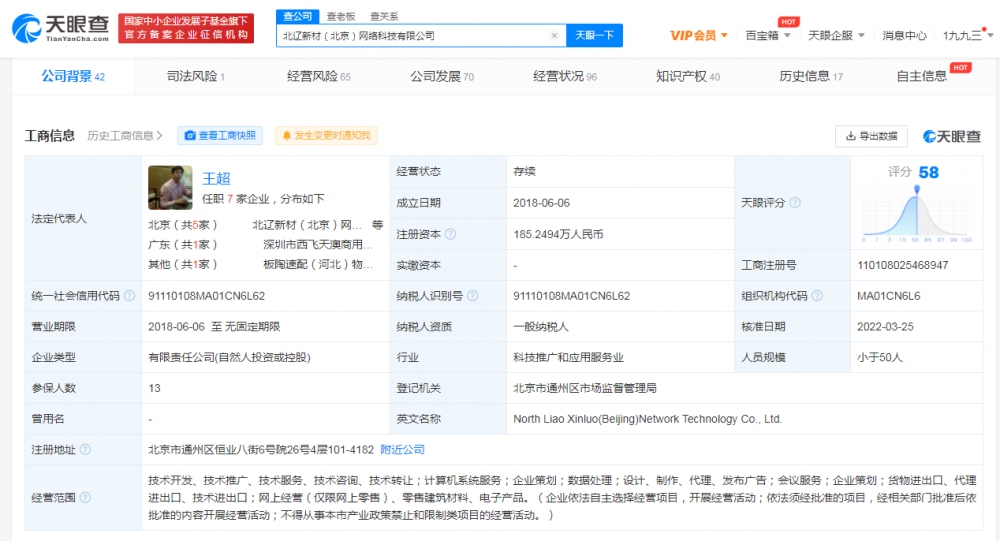Click the official credit agency red banner
This screenshot has height=541, width=1000.
186,28
